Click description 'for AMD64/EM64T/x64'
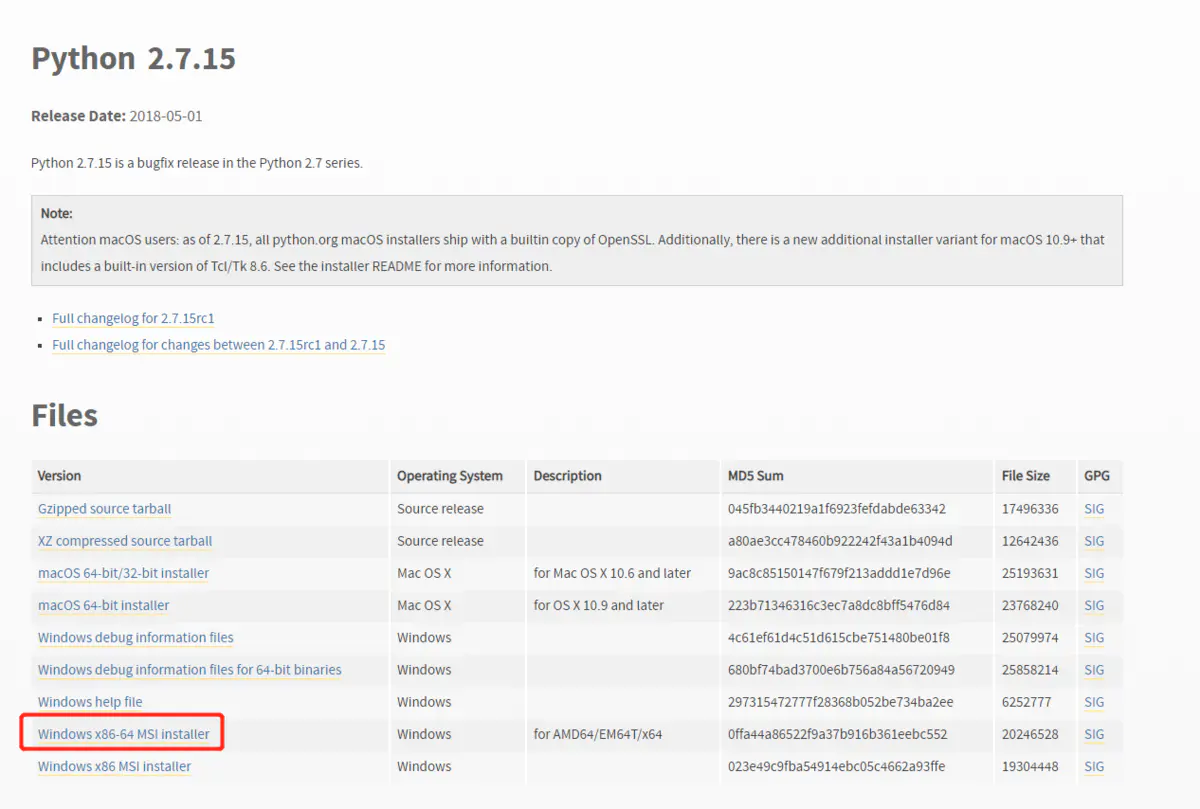 point(598,734)
